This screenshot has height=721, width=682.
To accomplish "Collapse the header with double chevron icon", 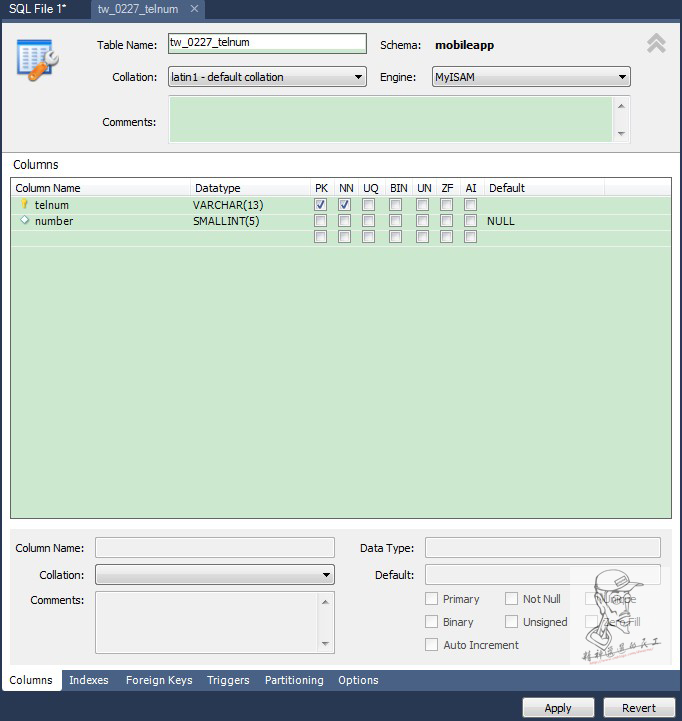I will pyautogui.click(x=656, y=44).
